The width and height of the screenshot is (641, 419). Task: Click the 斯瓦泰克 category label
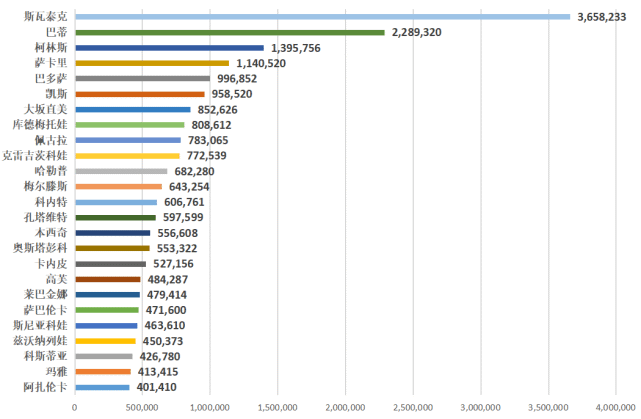[x=45, y=17]
